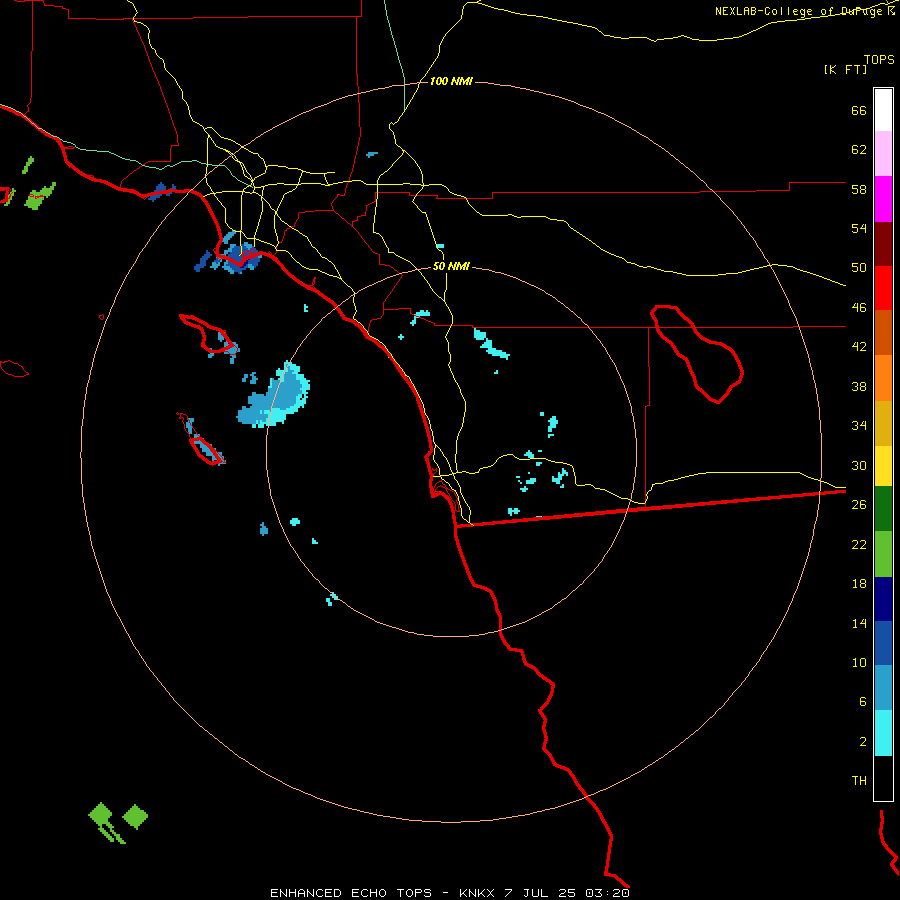Select the 6 legend value
Viewport: 900px width, 900px height.
[x=863, y=702]
